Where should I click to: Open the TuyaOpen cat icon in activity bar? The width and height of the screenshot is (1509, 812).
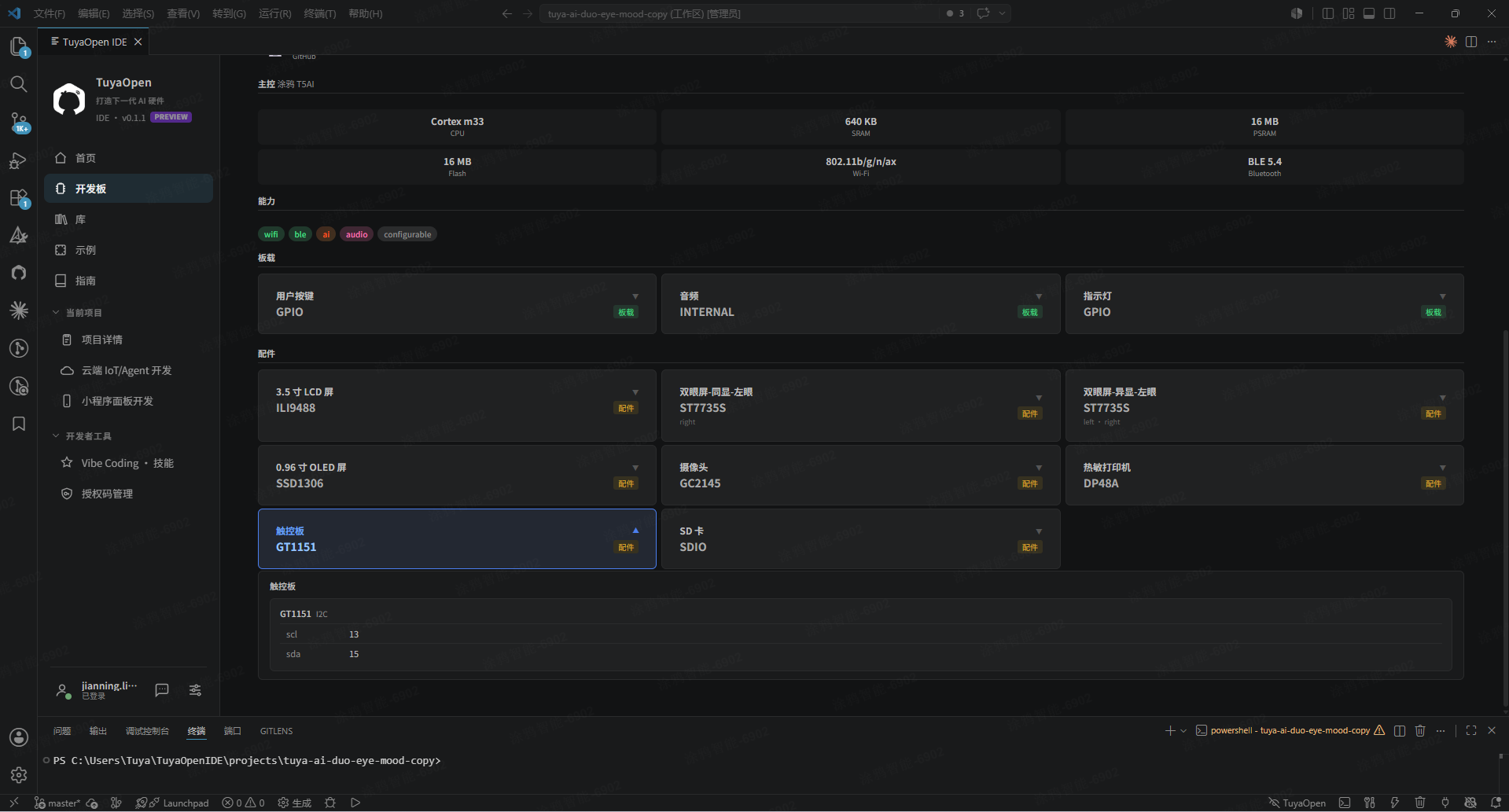click(19, 273)
